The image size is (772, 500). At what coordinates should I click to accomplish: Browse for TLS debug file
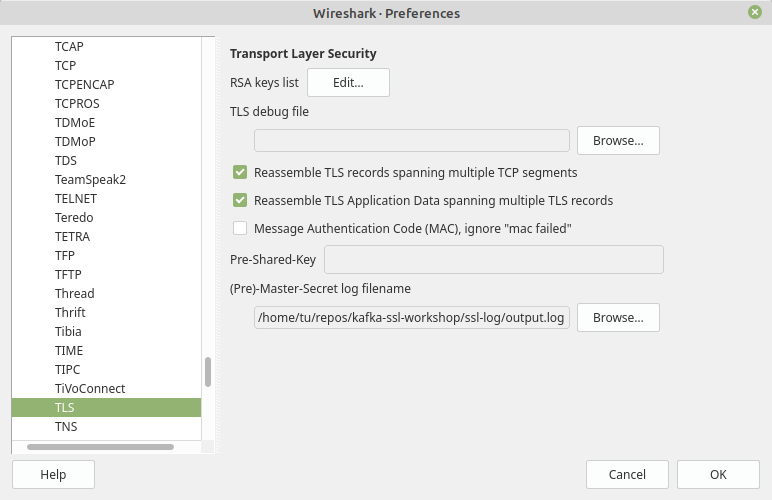pyautogui.click(x=618, y=140)
